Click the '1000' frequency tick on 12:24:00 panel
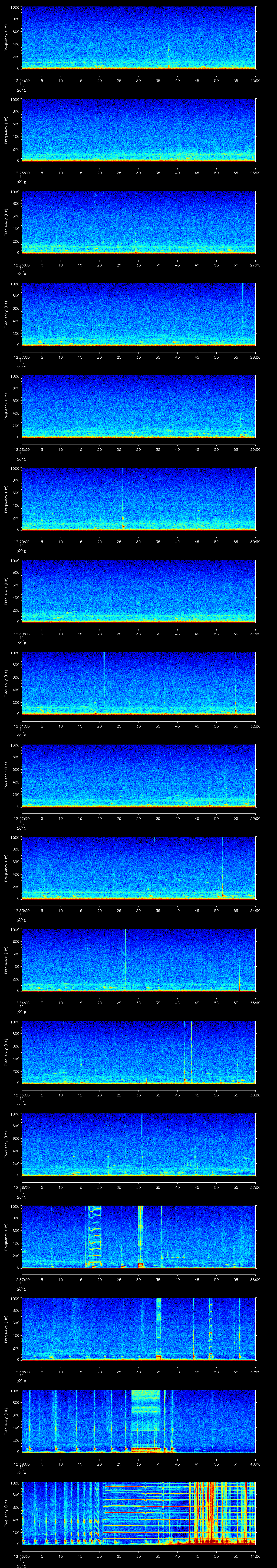The height and width of the screenshot is (1568, 277). [x=15, y=7]
